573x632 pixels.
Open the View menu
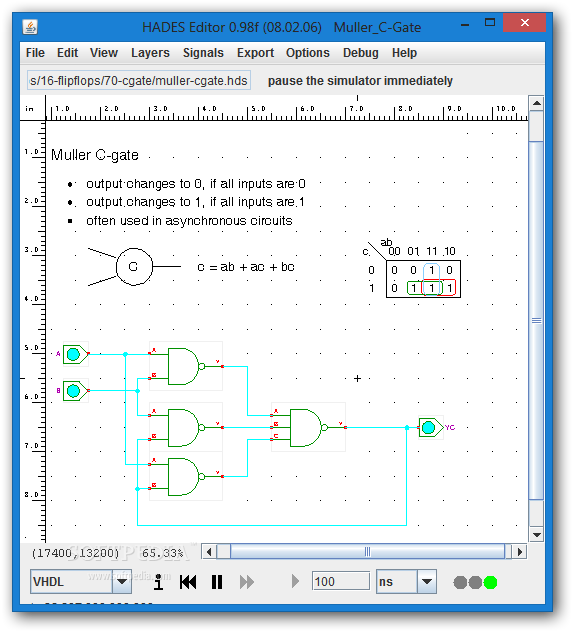104,53
